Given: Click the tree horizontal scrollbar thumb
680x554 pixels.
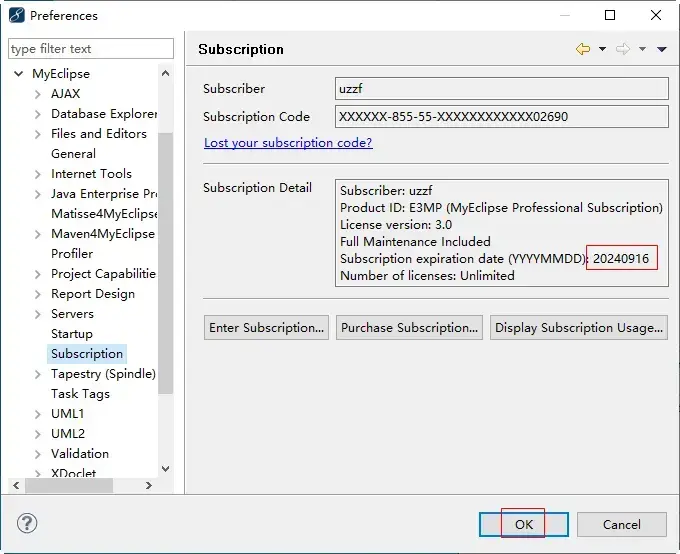Looking at the screenshot, I should tap(69, 485).
